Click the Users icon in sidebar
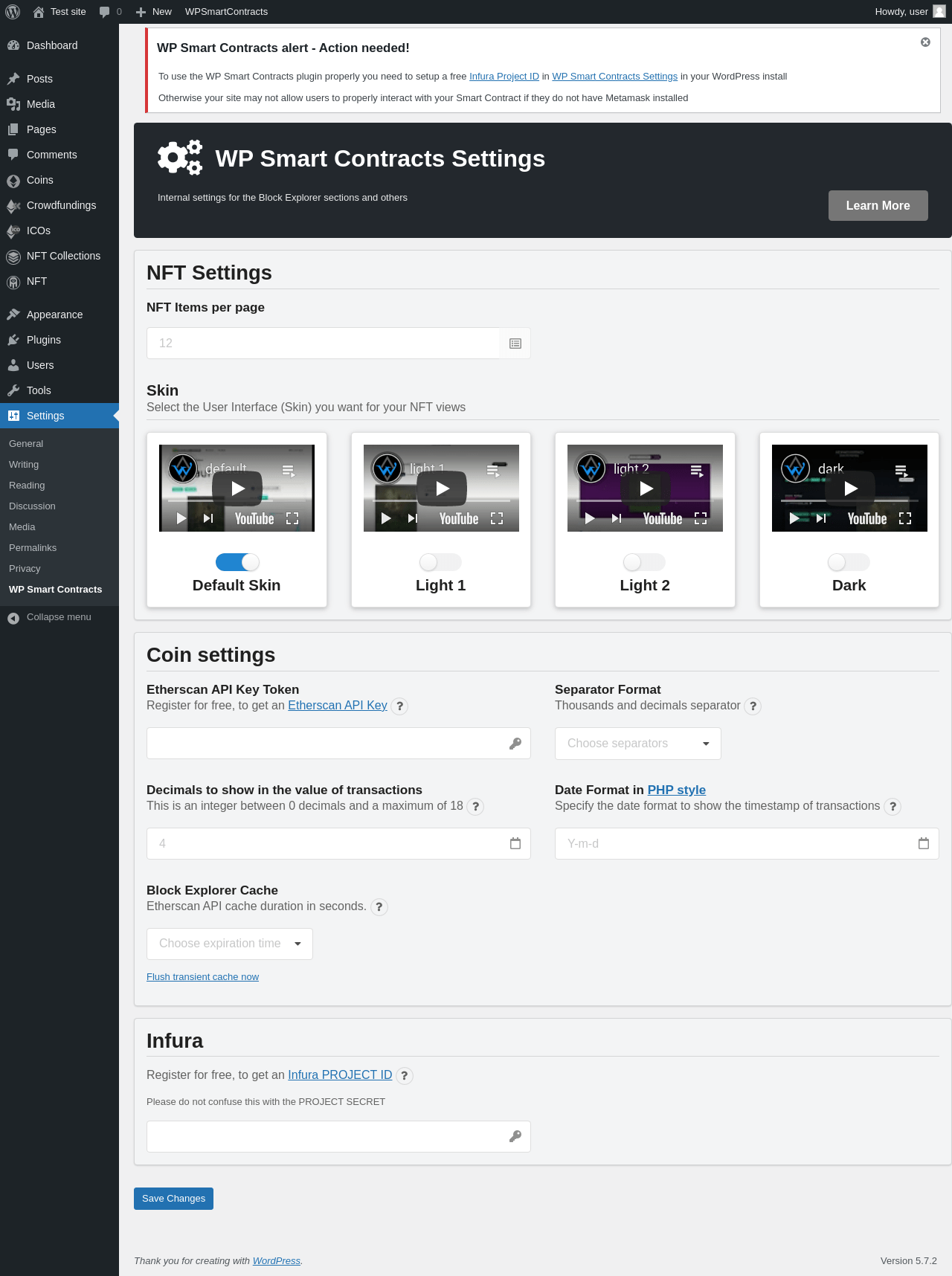Image resolution: width=952 pixels, height=1276 pixels. pyautogui.click(x=13, y=365)
